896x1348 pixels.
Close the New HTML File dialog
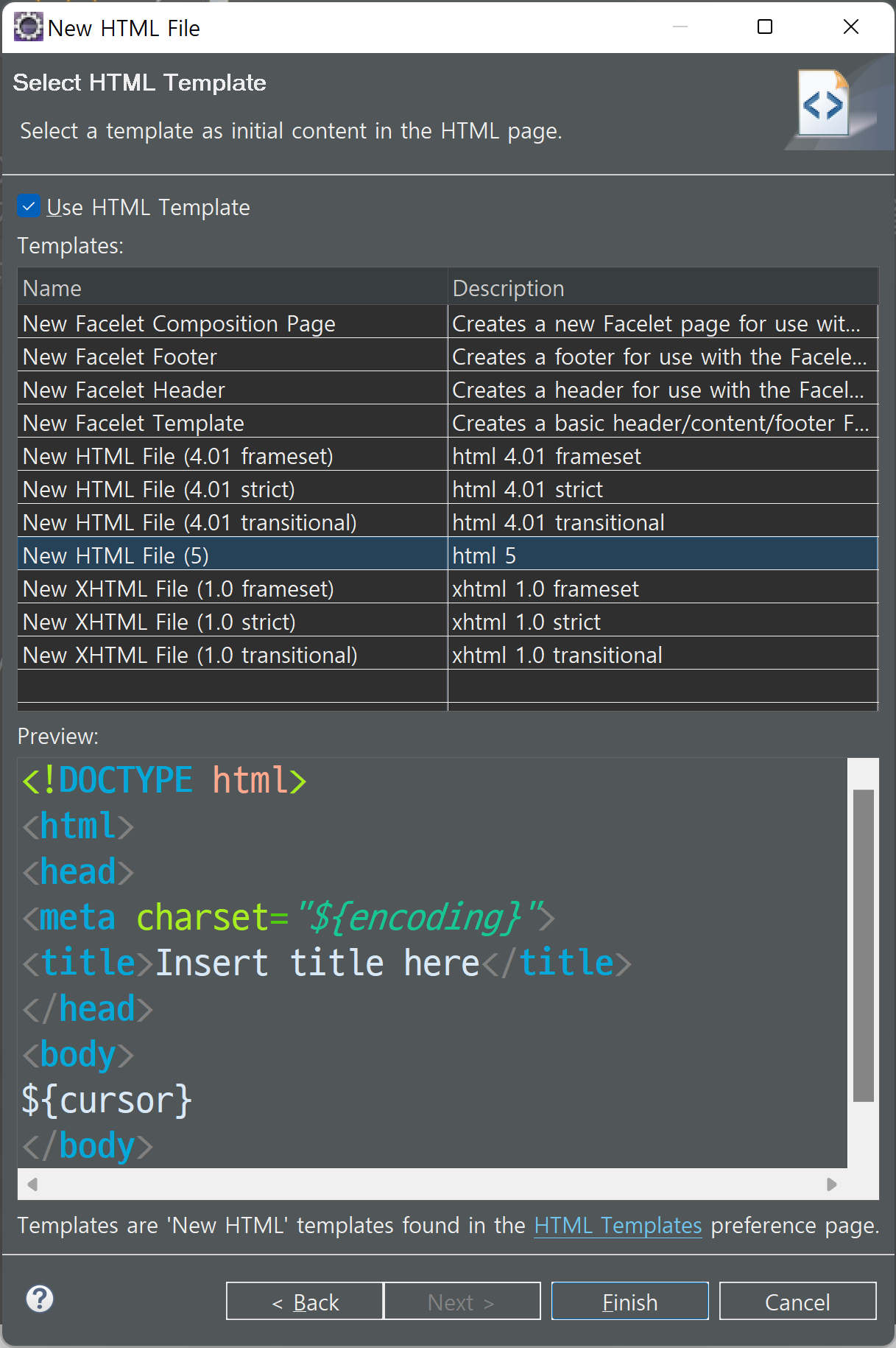tap(851, 27)
